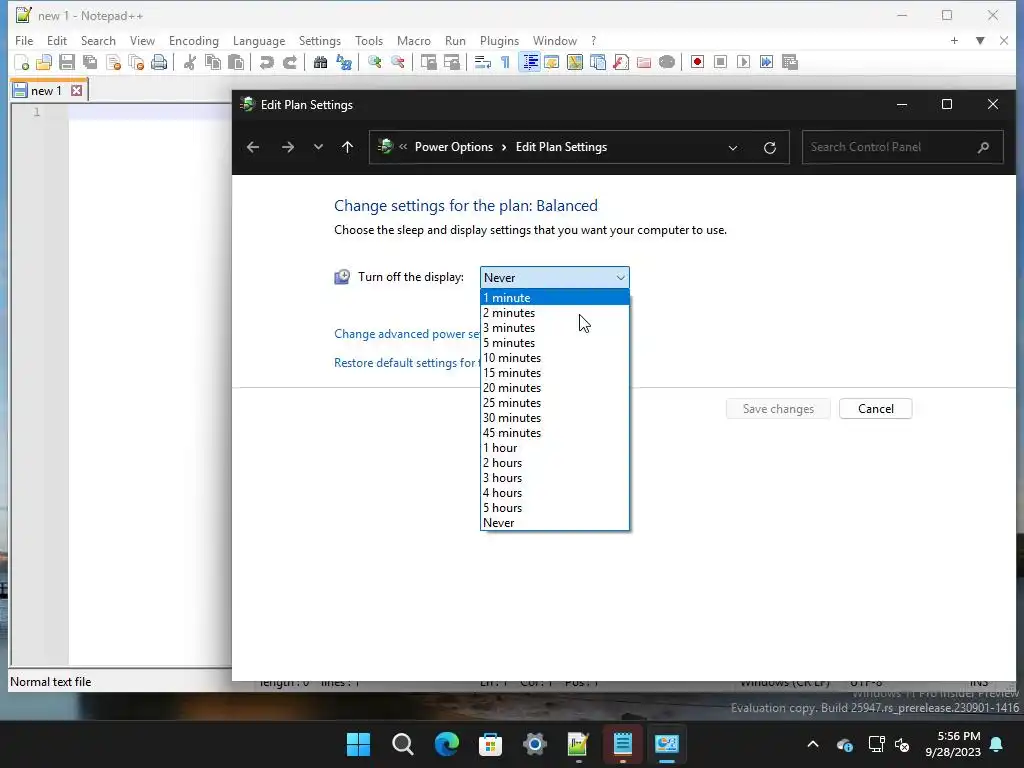Open Edit menu in Notepad++

(x=57, y=40)
